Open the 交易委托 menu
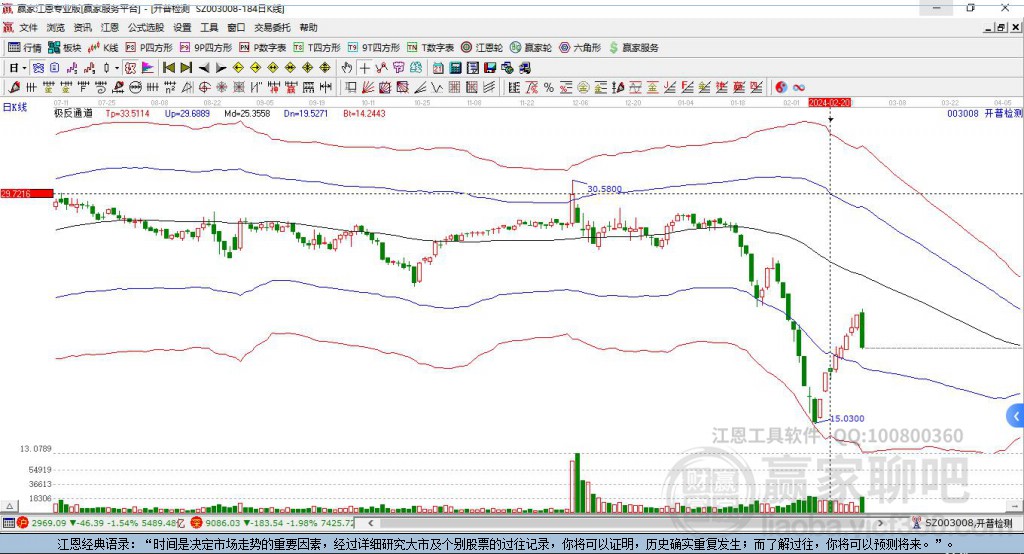 pyautogui.click(x=272, y=27)
